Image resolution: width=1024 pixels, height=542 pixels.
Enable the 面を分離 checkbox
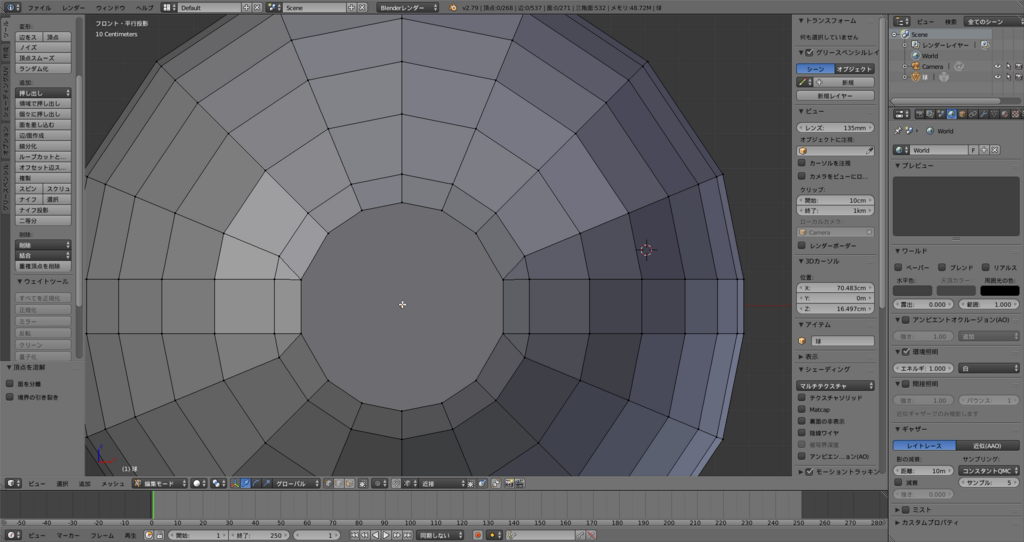pyautogui.click(x=10, y=384)
